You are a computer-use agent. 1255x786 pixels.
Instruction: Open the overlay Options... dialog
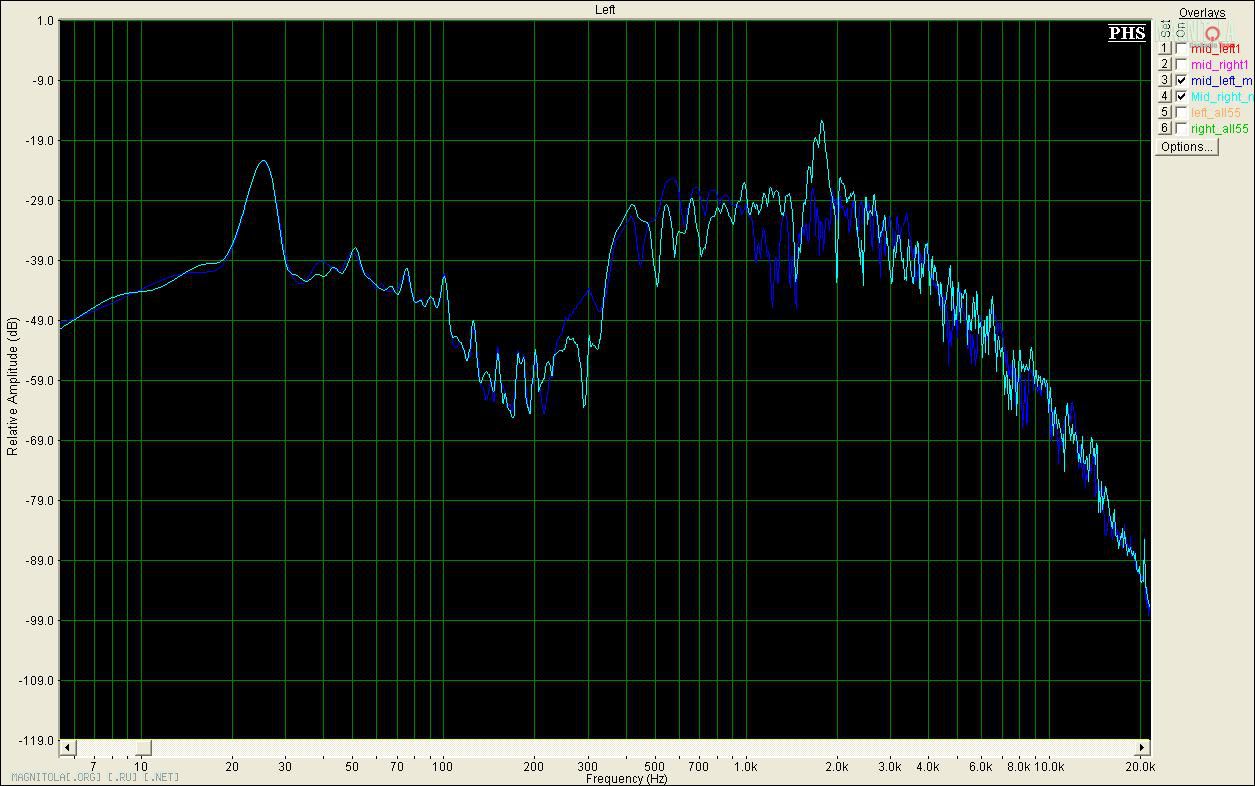coord(1186,146)
